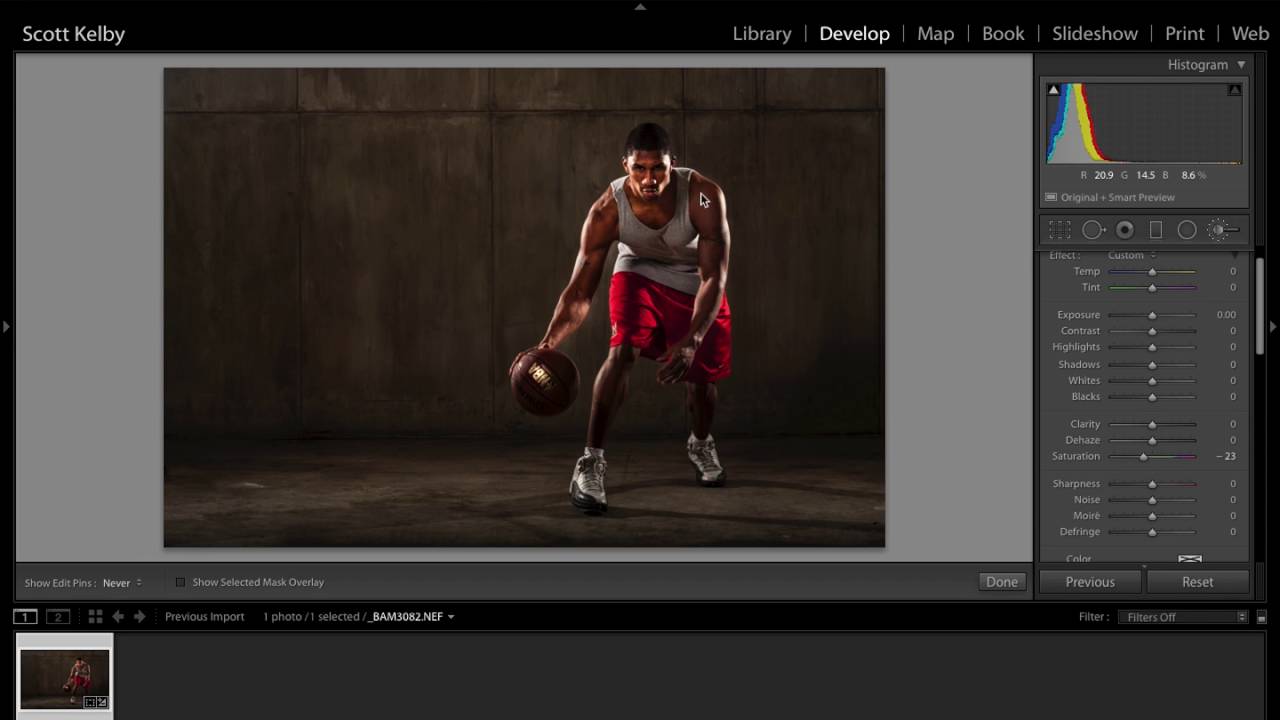Select the Radial Filter tool

[x=1187, y=230]
